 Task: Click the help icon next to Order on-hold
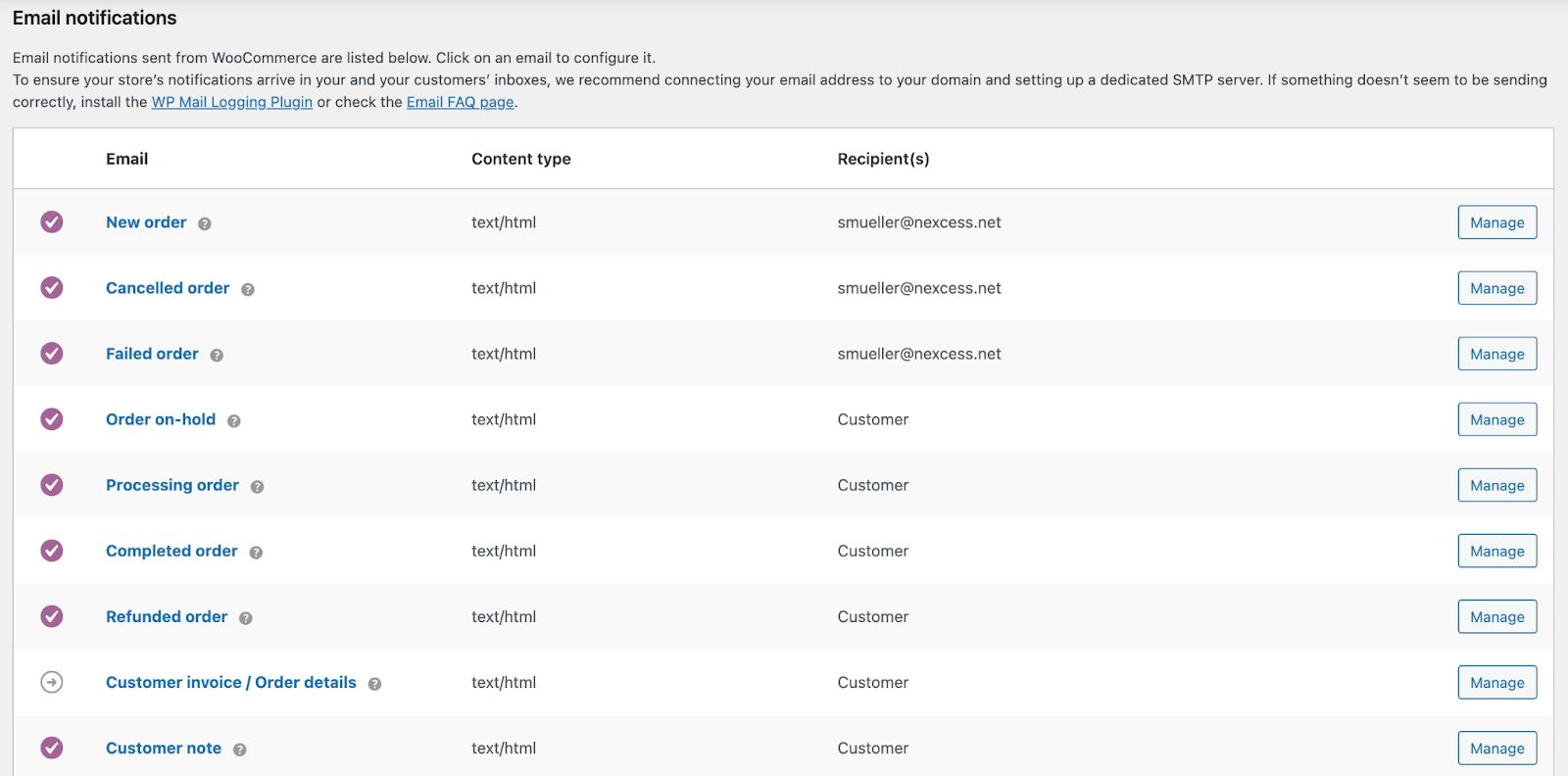(234, 420)
